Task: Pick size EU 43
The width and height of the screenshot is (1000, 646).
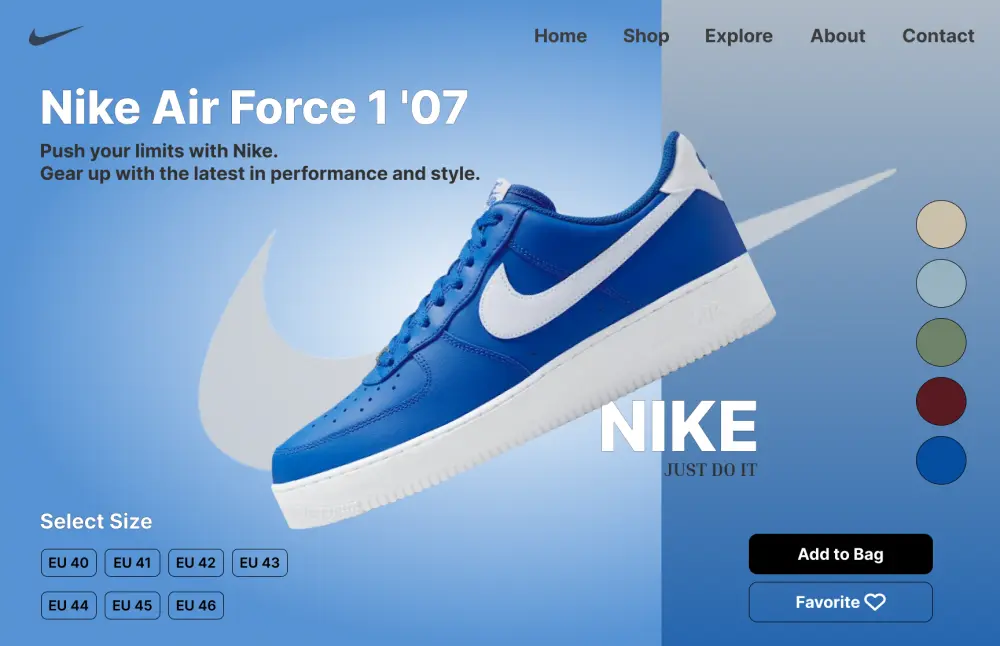Action: point(260,562)
